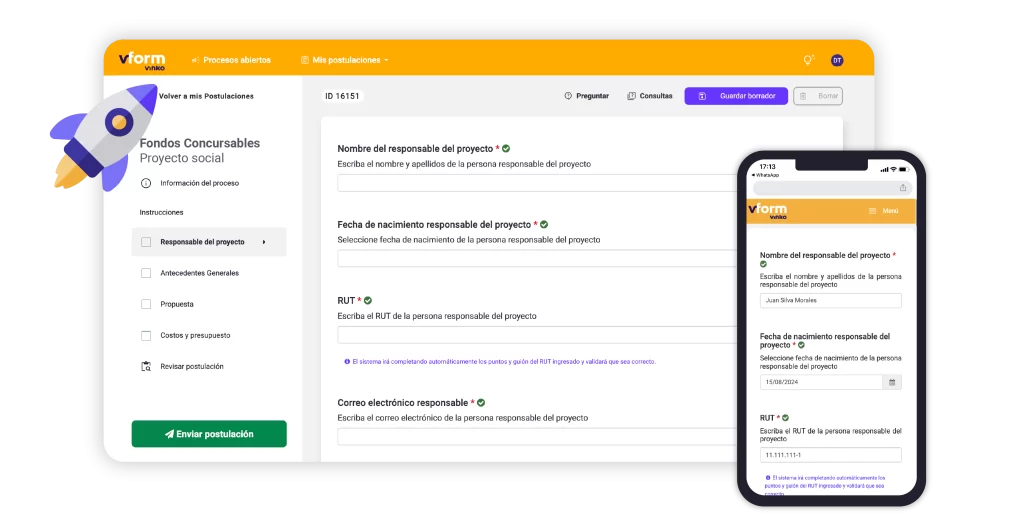
Task: Click the lightbulb tips icon in the header
Action: (808, 60)
